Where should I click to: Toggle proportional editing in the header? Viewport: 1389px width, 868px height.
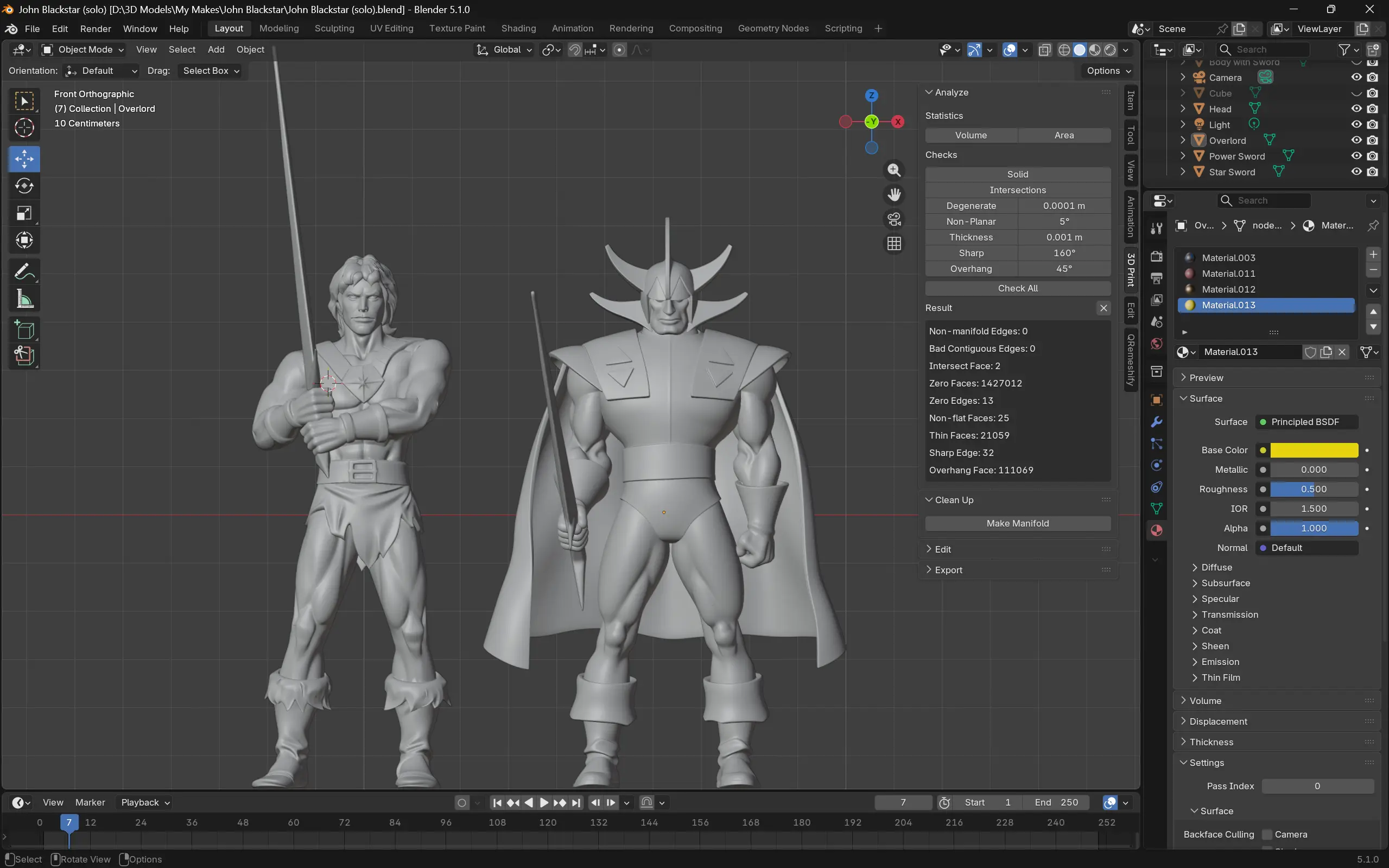click(619, 50)
